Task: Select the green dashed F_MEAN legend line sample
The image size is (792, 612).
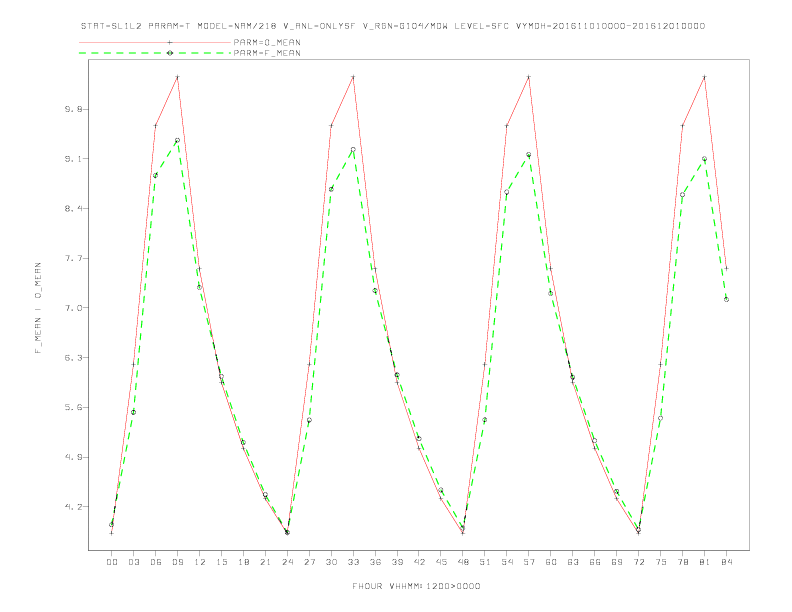Action: [x=155, y=53]
